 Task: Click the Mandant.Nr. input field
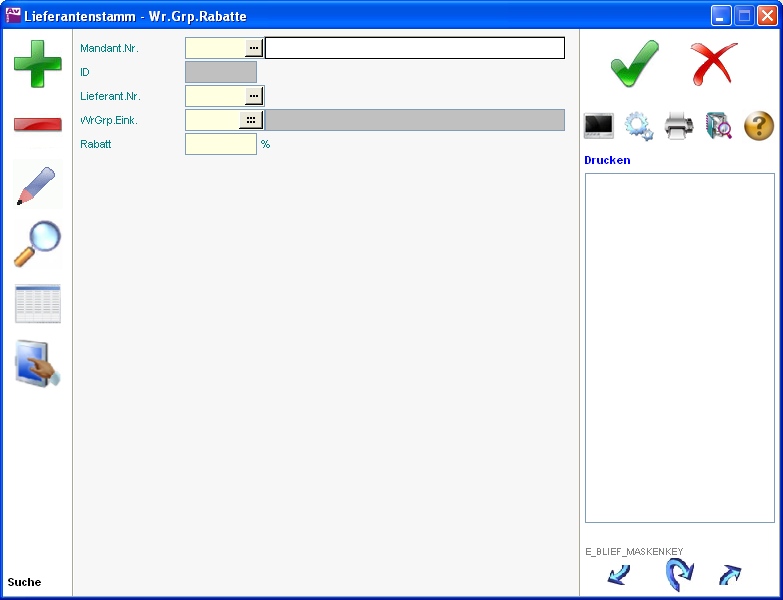coord(215,48)
